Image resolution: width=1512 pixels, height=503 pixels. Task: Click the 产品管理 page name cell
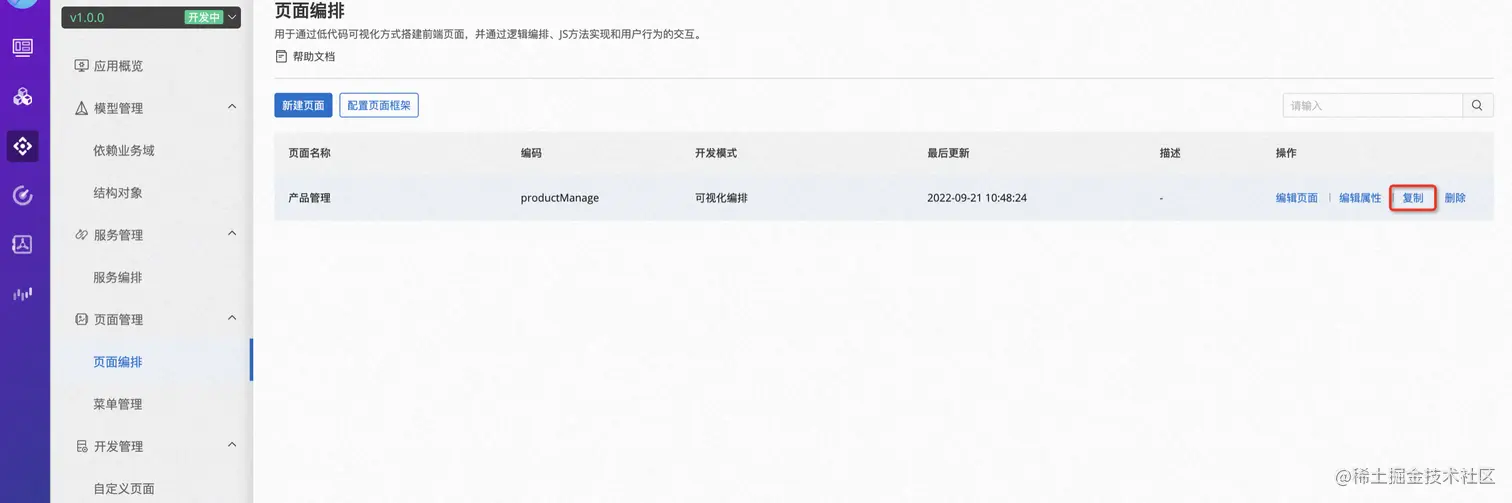309,198
